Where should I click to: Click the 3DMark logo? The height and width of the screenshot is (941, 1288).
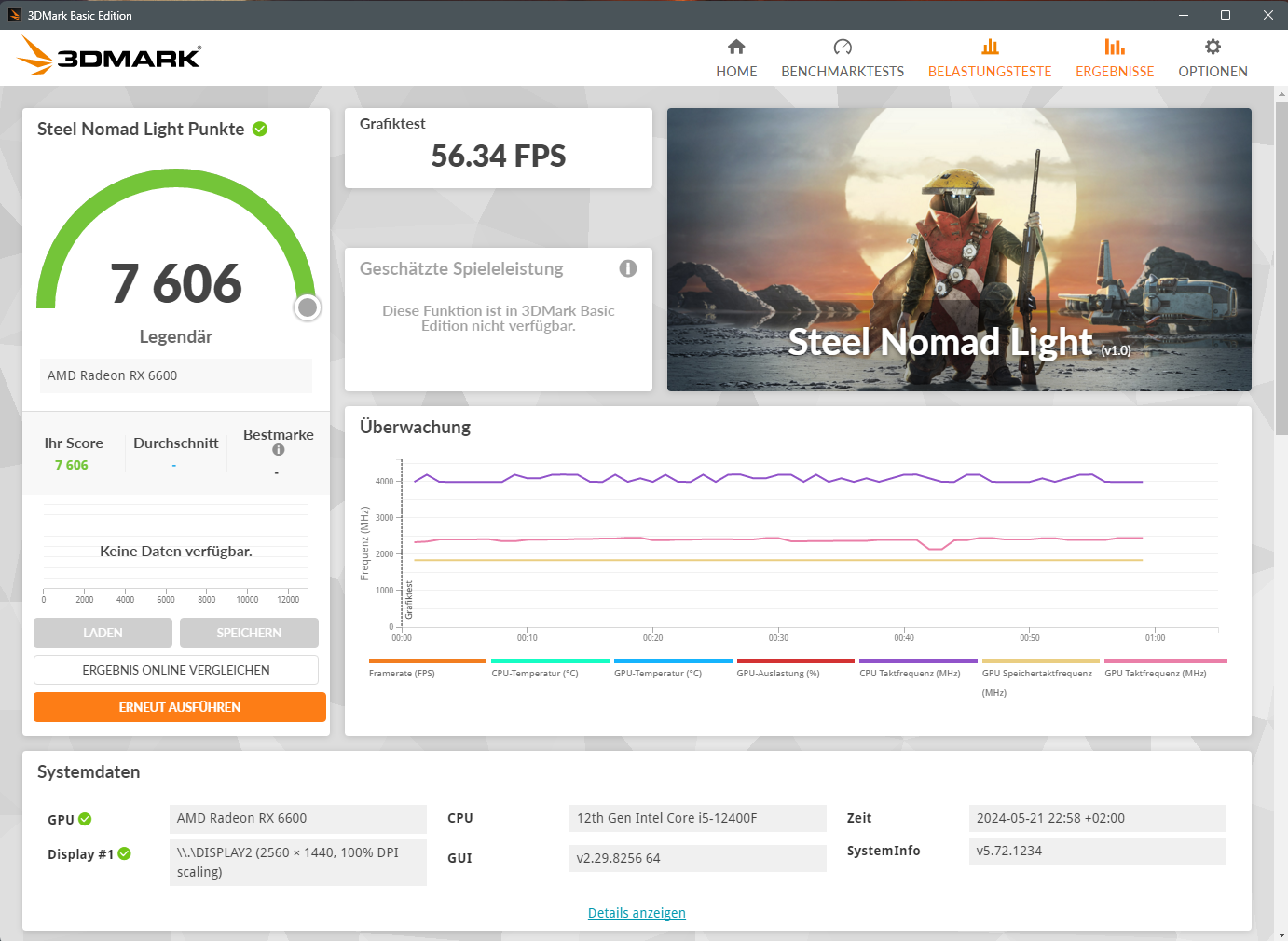tap(109, 56)
